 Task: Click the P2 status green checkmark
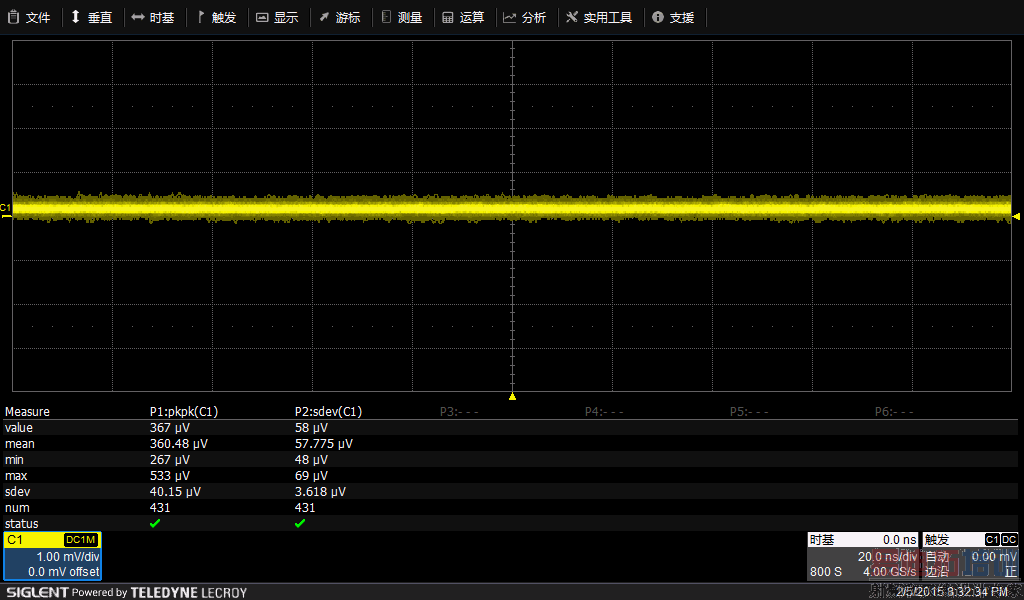pyautogui.click(x=300, y=524)
